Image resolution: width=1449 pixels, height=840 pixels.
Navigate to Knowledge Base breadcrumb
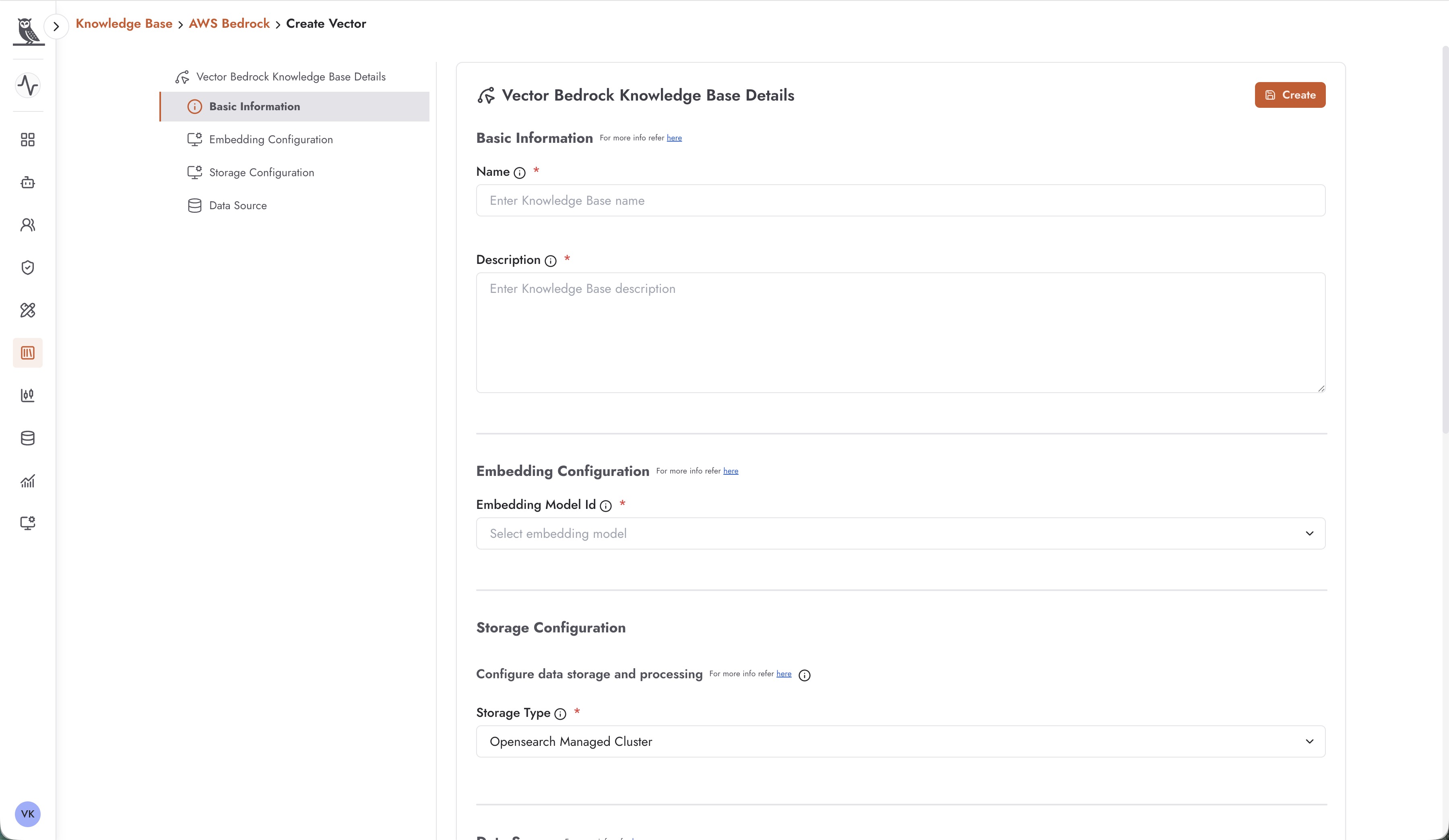(124, 24)
